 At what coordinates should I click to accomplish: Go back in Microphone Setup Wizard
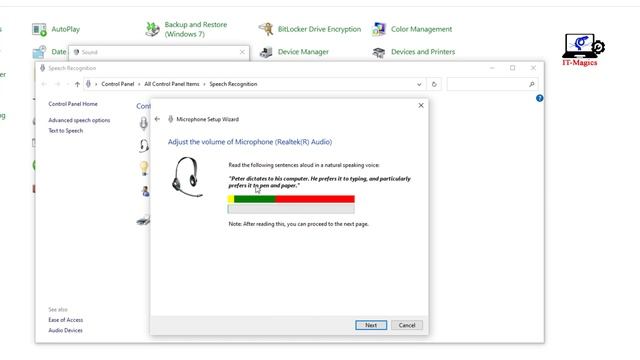click(157, 119)
